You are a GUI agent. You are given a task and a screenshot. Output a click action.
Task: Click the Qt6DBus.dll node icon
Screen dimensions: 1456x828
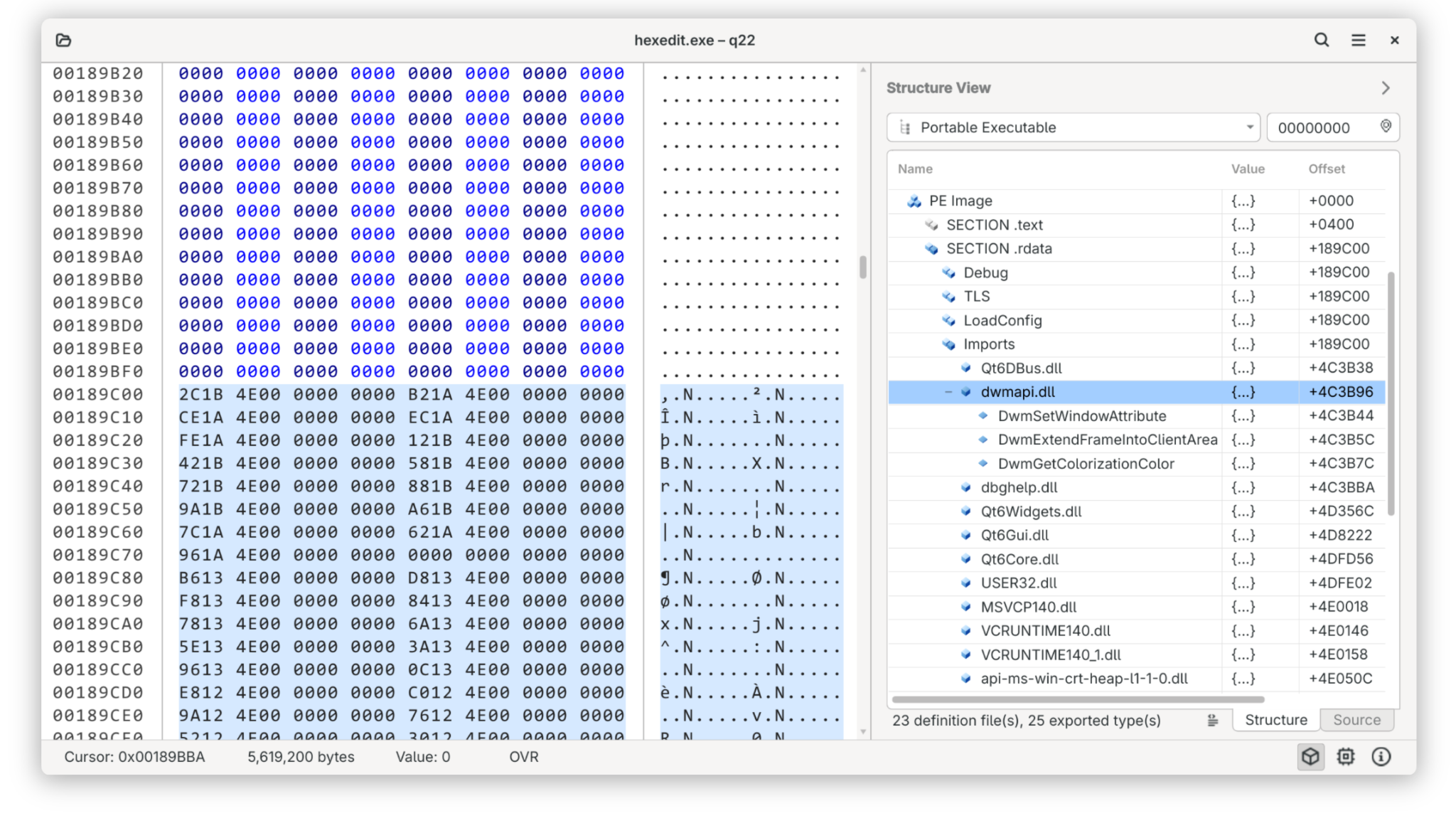[x=965, y=368]
